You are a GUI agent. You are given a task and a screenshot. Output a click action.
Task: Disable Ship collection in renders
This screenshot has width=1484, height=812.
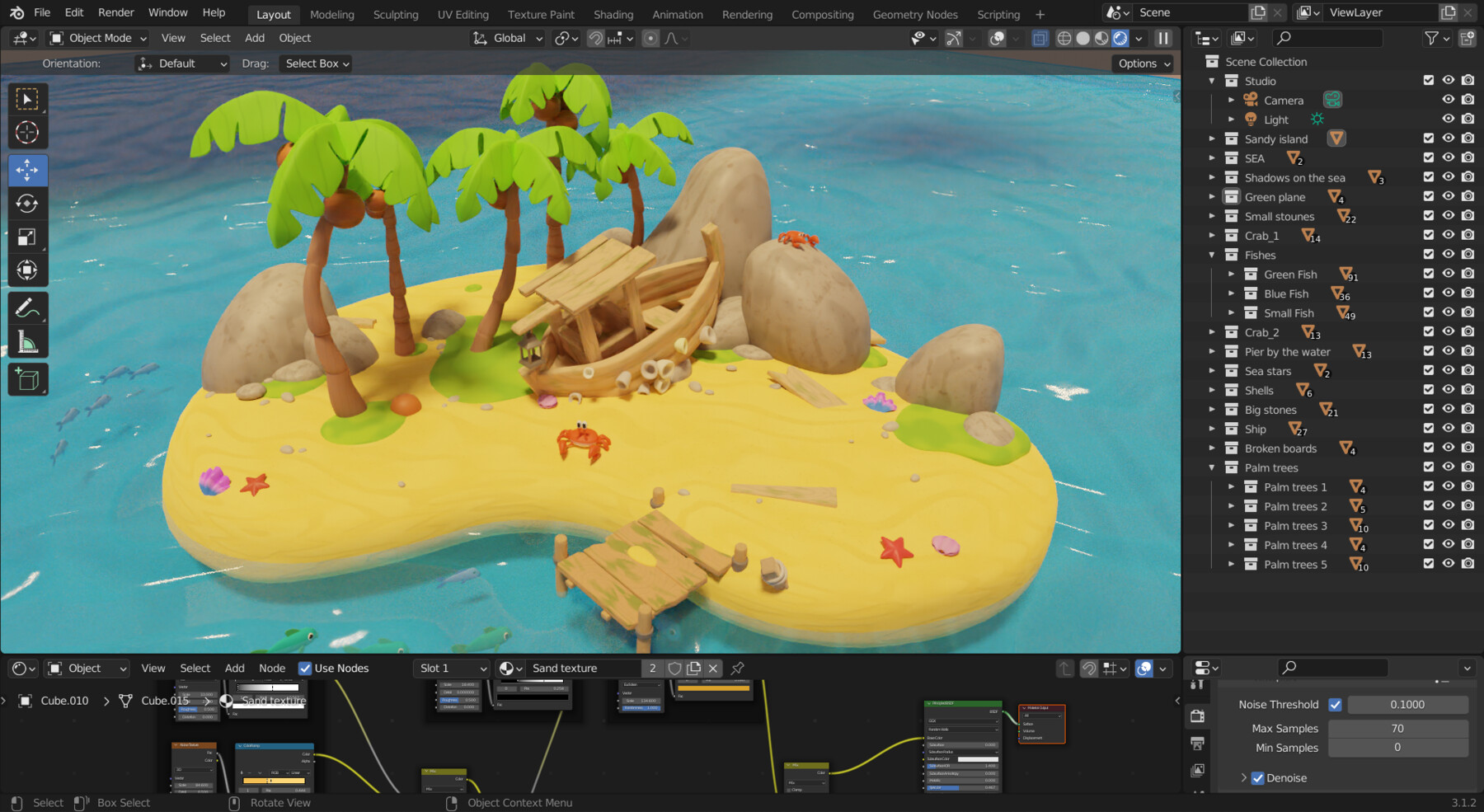tap(1468, 429)
